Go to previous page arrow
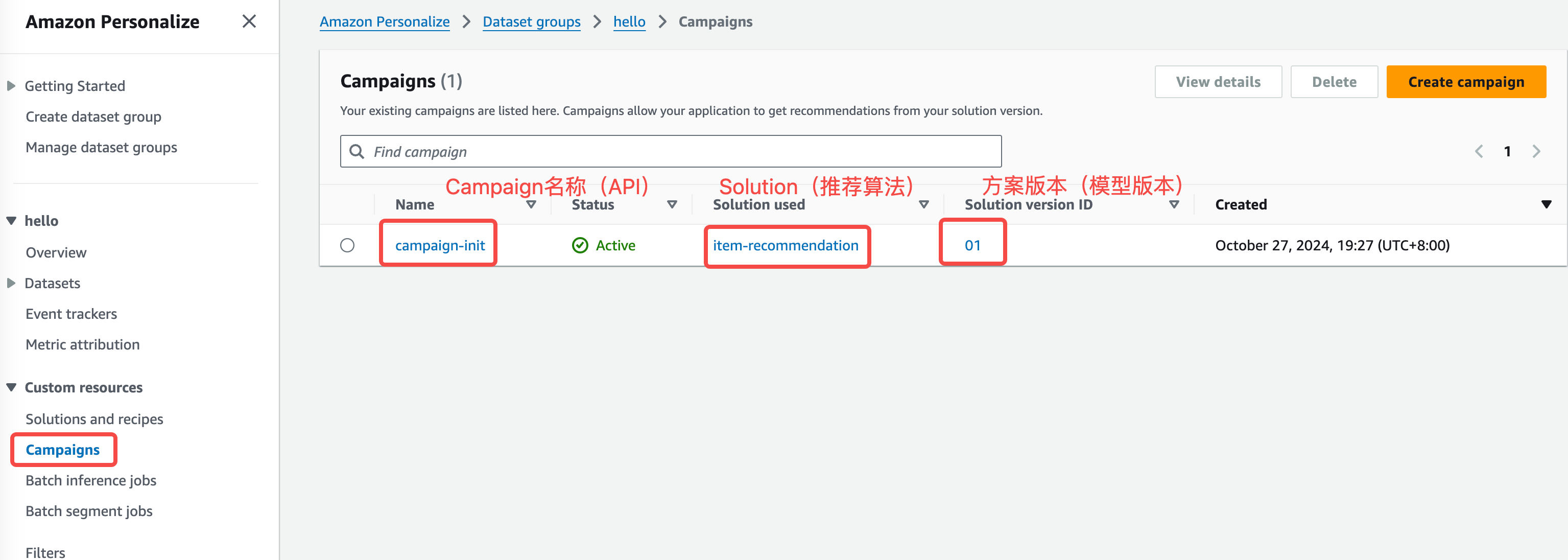Viewport: 1568px width, 560px height. [x=1479, y=152]
